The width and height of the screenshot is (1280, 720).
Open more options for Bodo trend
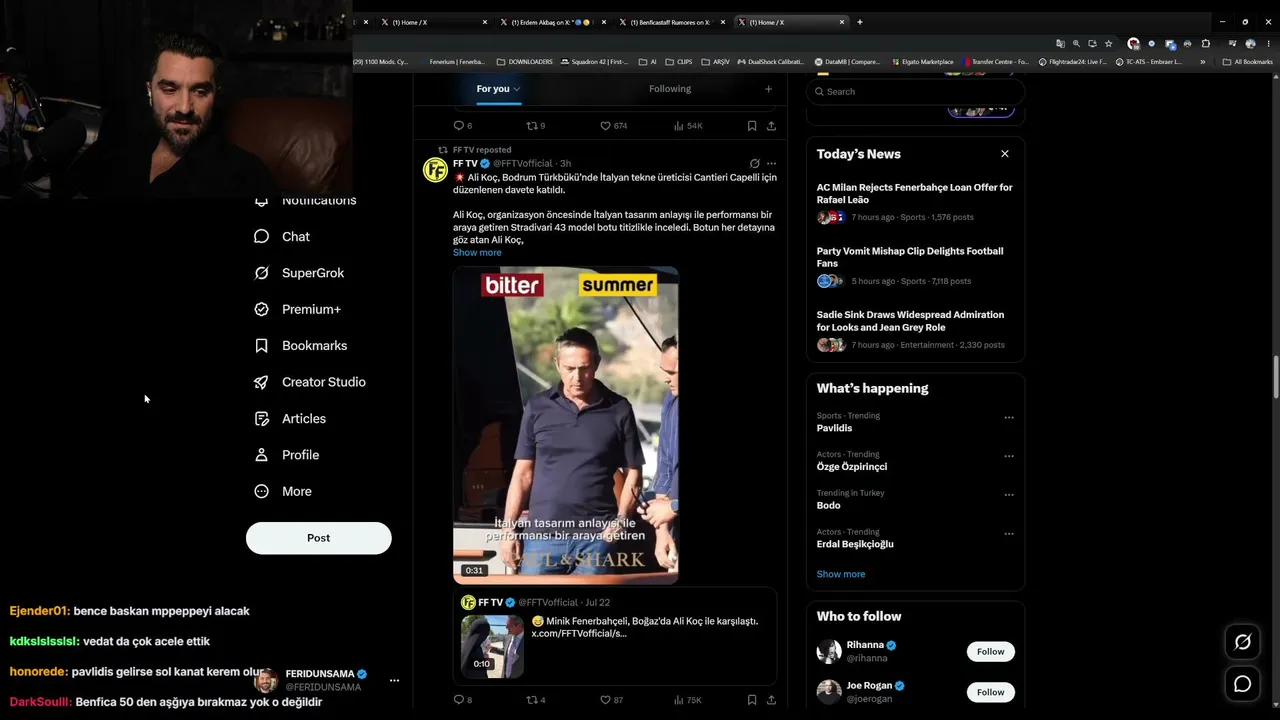click(1008, 495)
